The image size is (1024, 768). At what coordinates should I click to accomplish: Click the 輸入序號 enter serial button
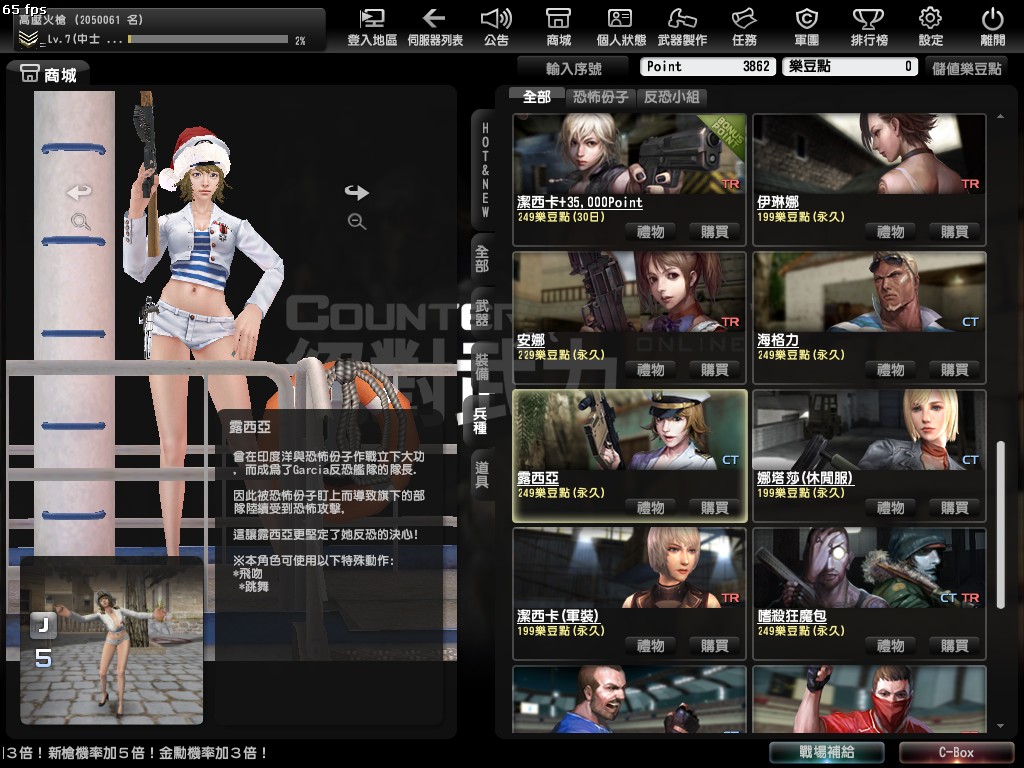(573, 68)
